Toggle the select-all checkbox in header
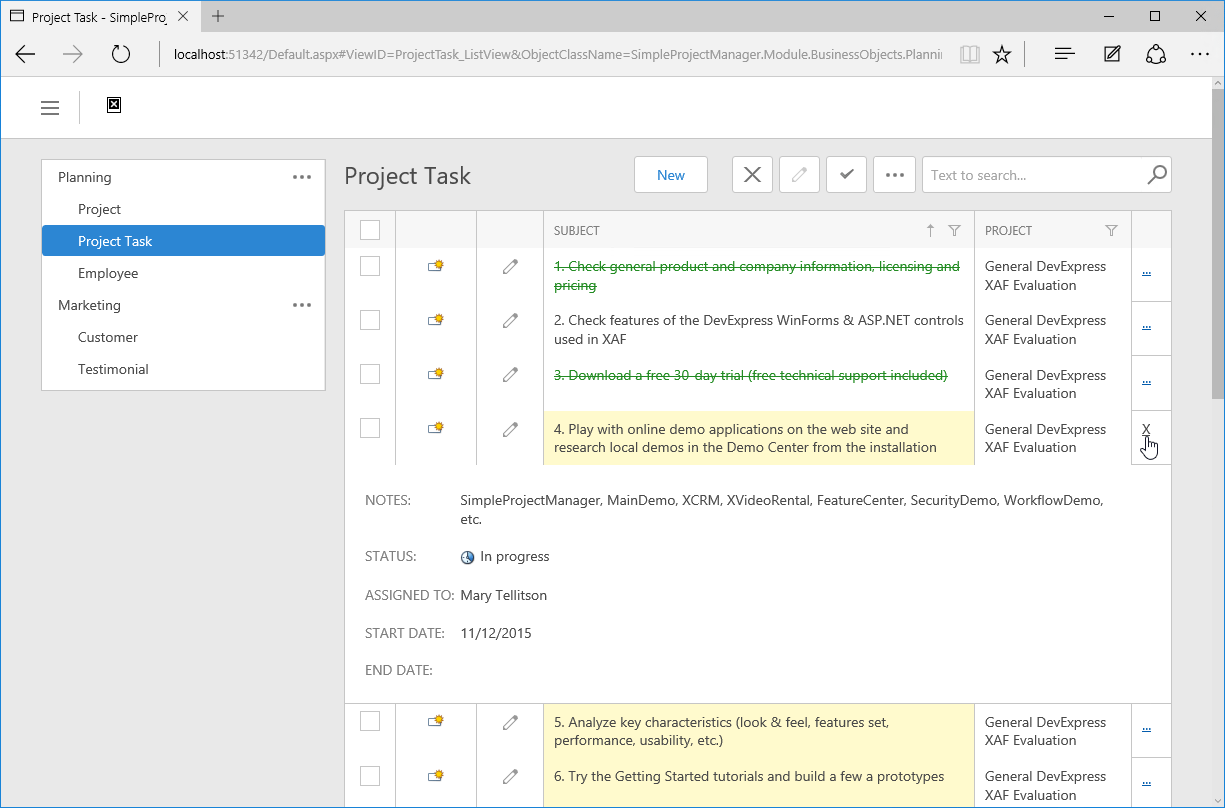The image size is (1225, 808). pyautogui.click(x=370, y=231)
